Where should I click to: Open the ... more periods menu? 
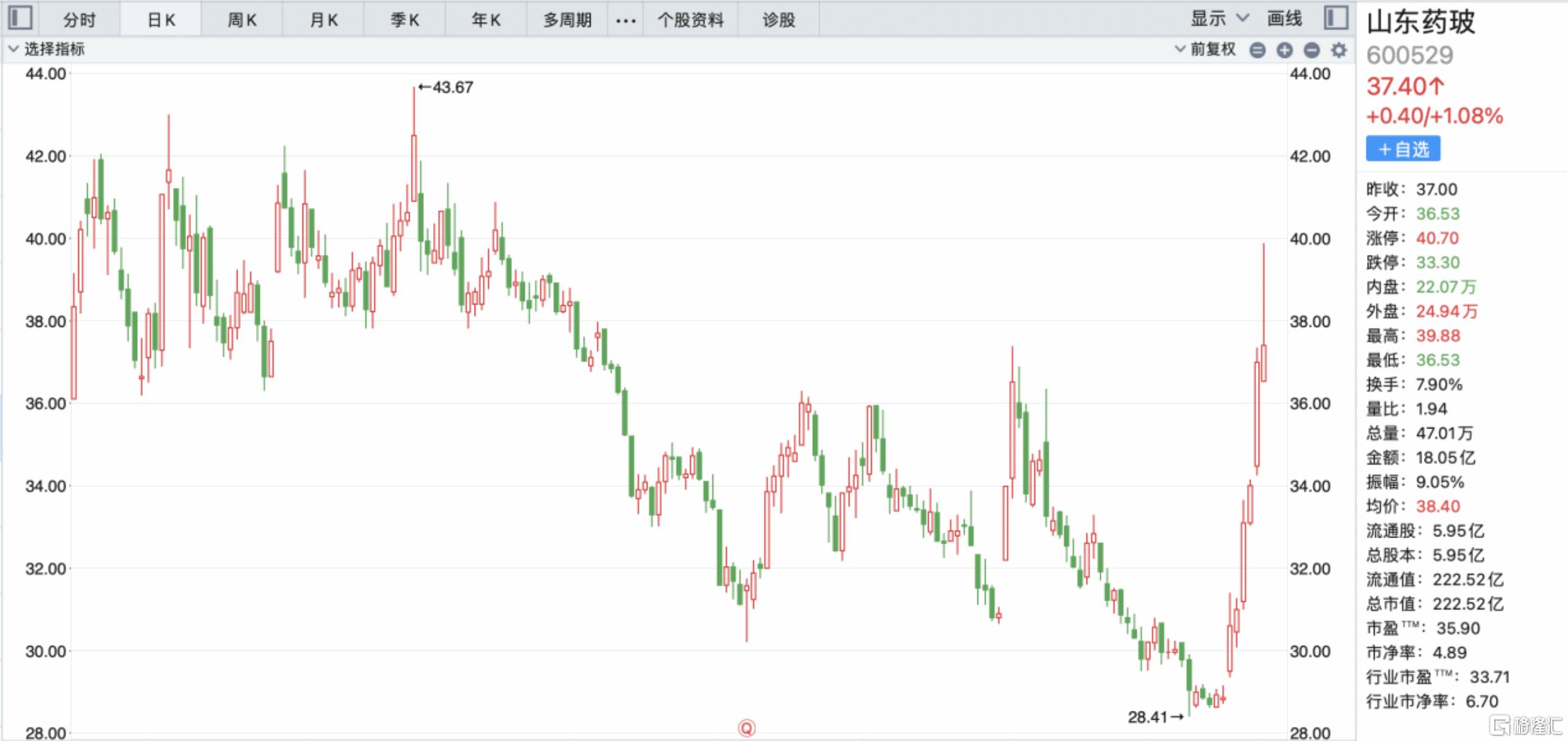pyautogui.click(x=625, y=20)
